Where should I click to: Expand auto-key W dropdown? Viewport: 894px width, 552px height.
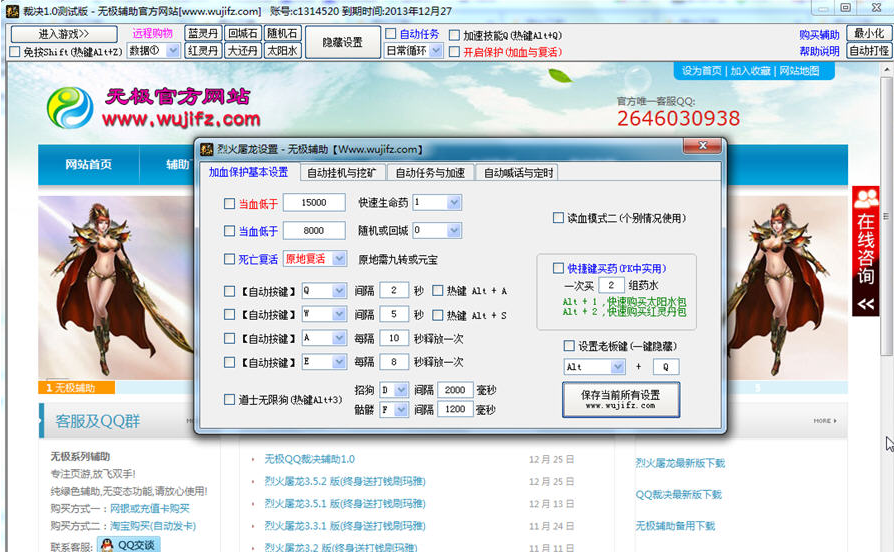(339, 314)
